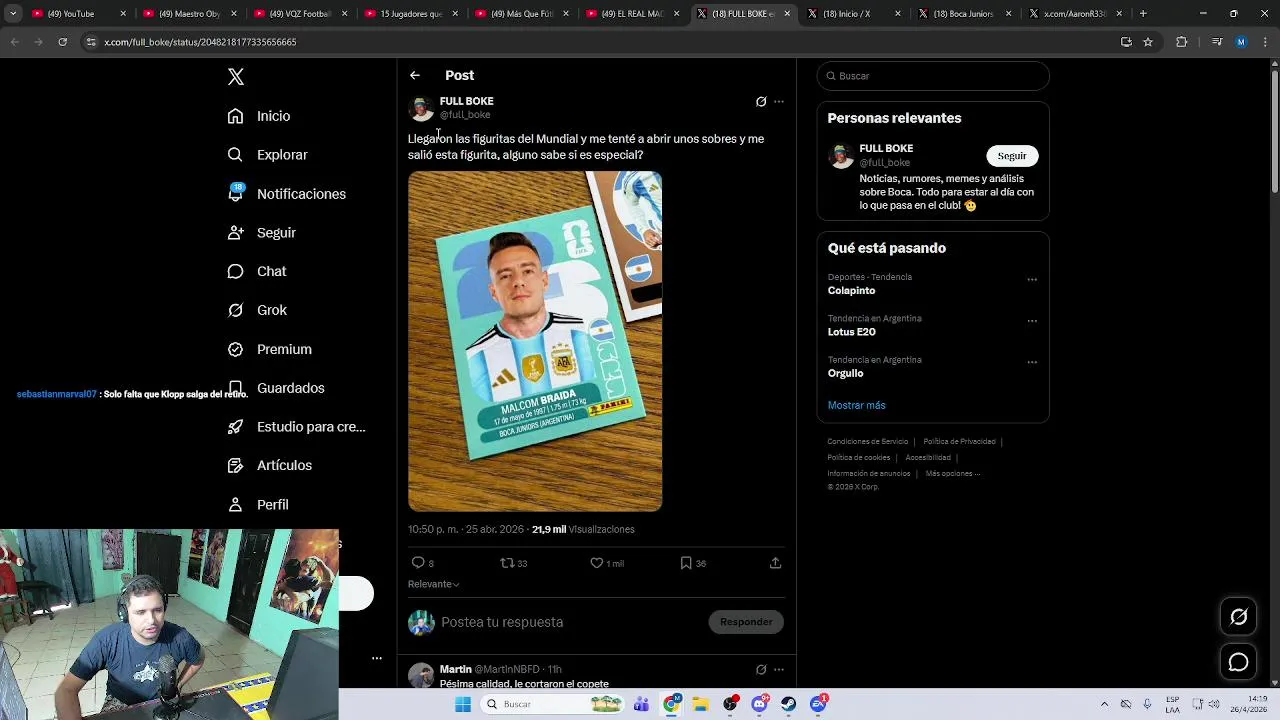The height and width of the screenshot is (720, 1280).
Task: Open the Chrome extensions menu
Action: (x=1181, y=42)
